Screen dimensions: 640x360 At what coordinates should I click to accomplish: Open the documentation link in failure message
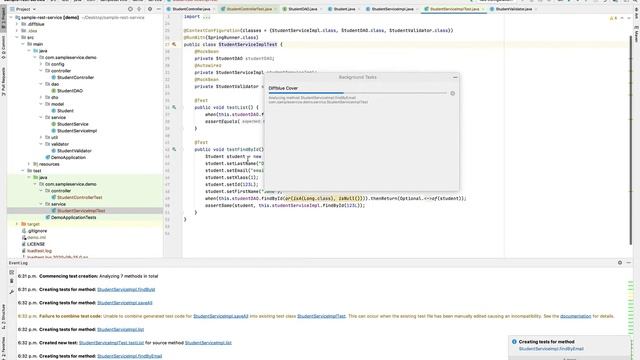pyautogui.click(x=576, y=316)
